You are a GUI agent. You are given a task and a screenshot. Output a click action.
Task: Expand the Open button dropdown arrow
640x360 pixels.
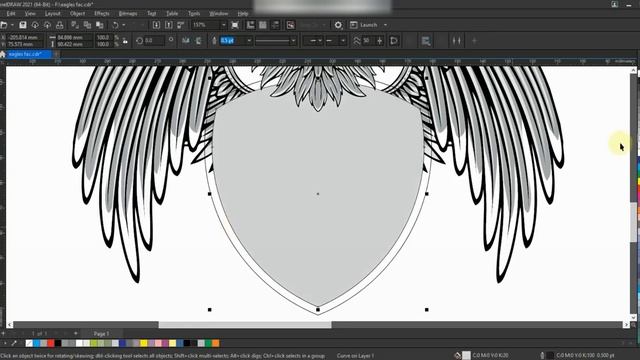[12, 25]
